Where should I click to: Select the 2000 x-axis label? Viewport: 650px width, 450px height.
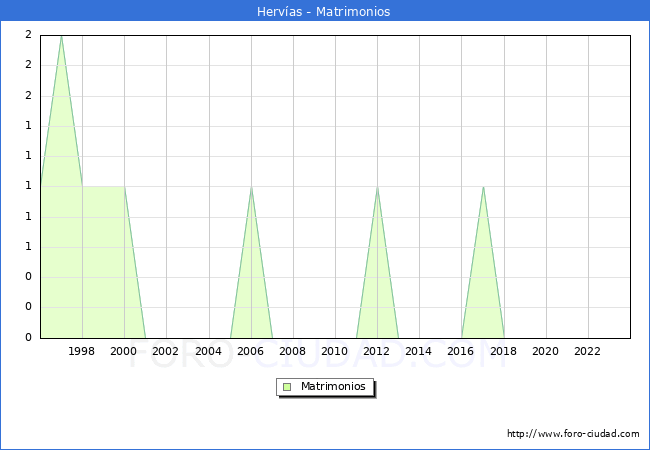[123, 351]
